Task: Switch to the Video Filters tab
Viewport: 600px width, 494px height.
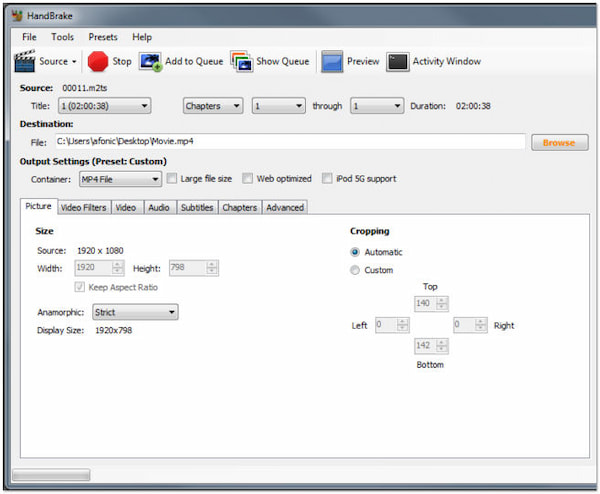Action: pos(84,207)
